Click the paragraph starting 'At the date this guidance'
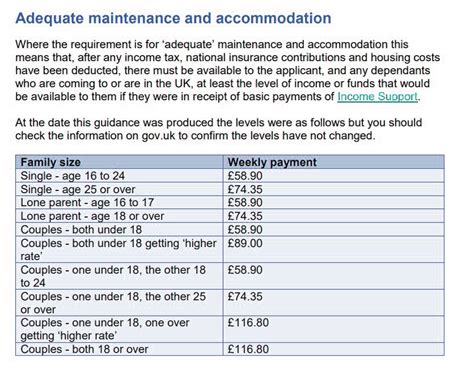474x370 pixels. tap(219, 129)
